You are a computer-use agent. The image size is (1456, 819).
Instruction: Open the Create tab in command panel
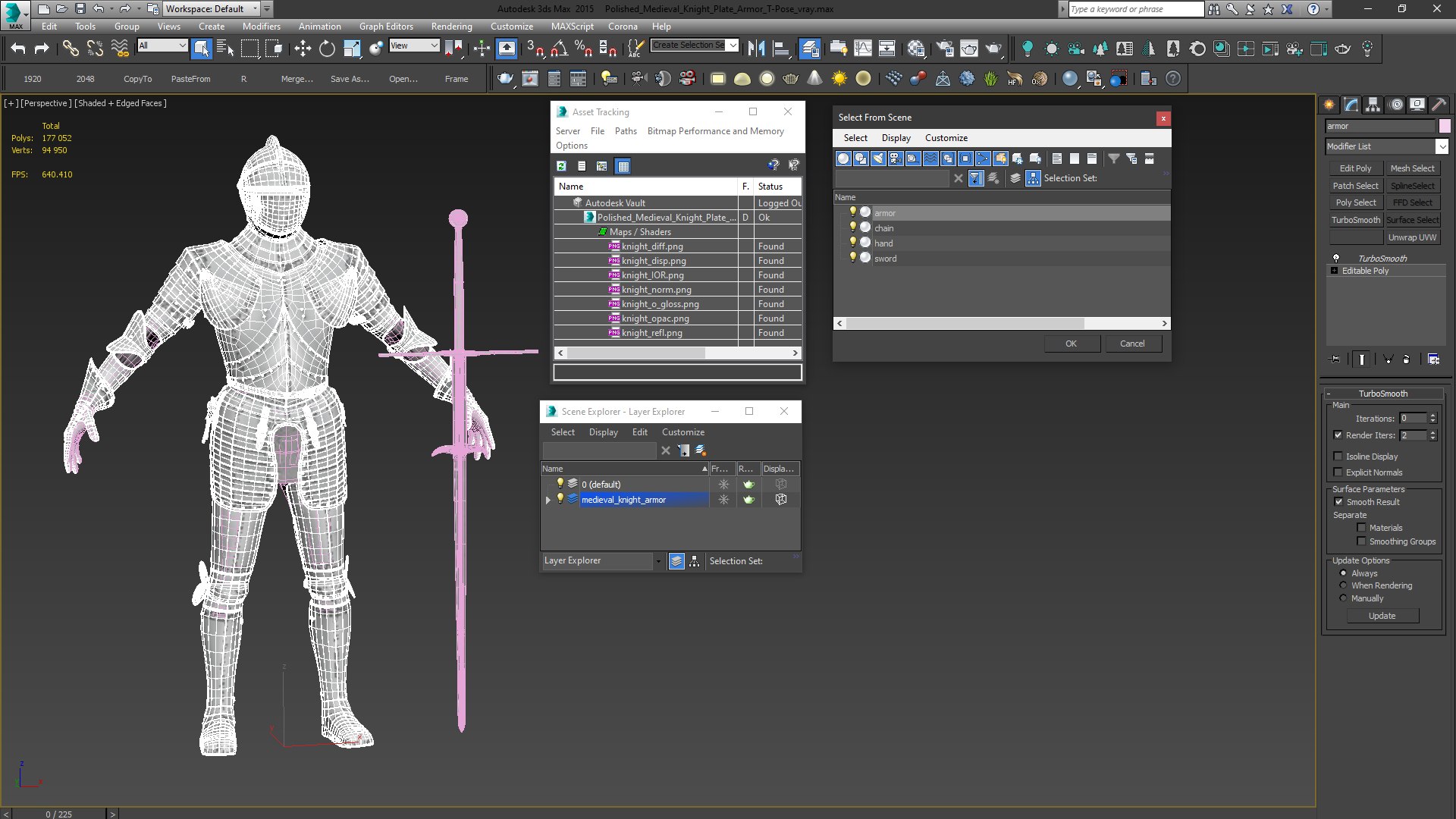(1329, 105)
